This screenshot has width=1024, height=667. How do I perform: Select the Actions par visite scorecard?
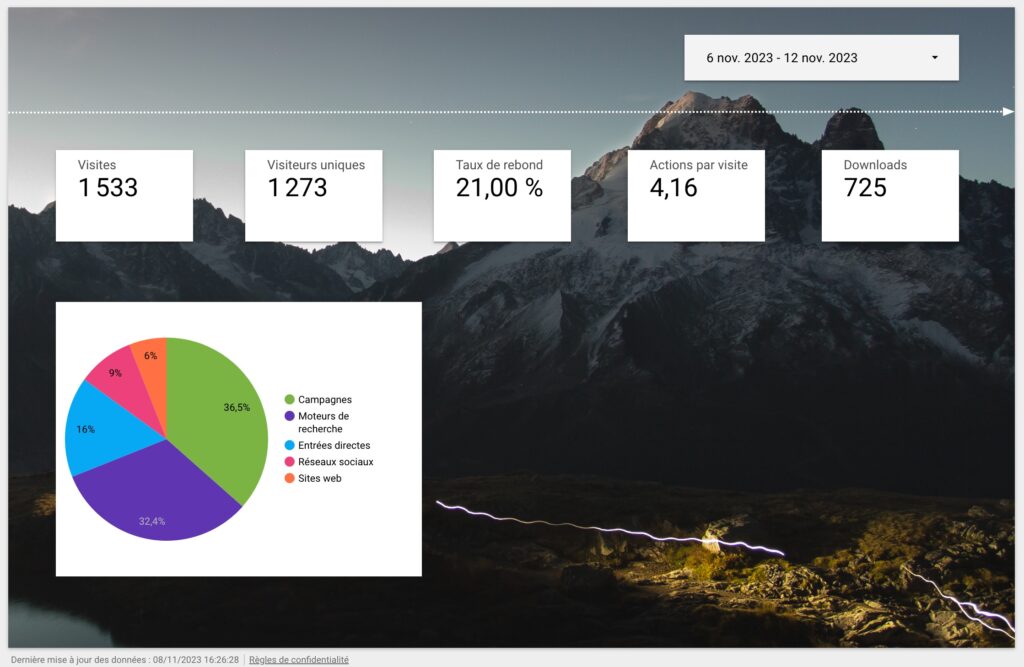point(696,195)
